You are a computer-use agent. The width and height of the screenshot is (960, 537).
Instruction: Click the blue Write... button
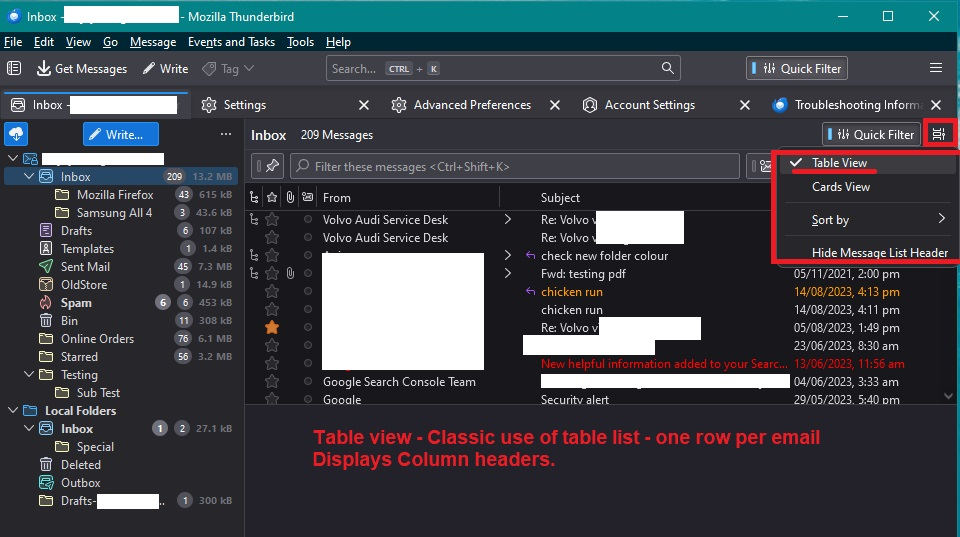tap(120, 134)
